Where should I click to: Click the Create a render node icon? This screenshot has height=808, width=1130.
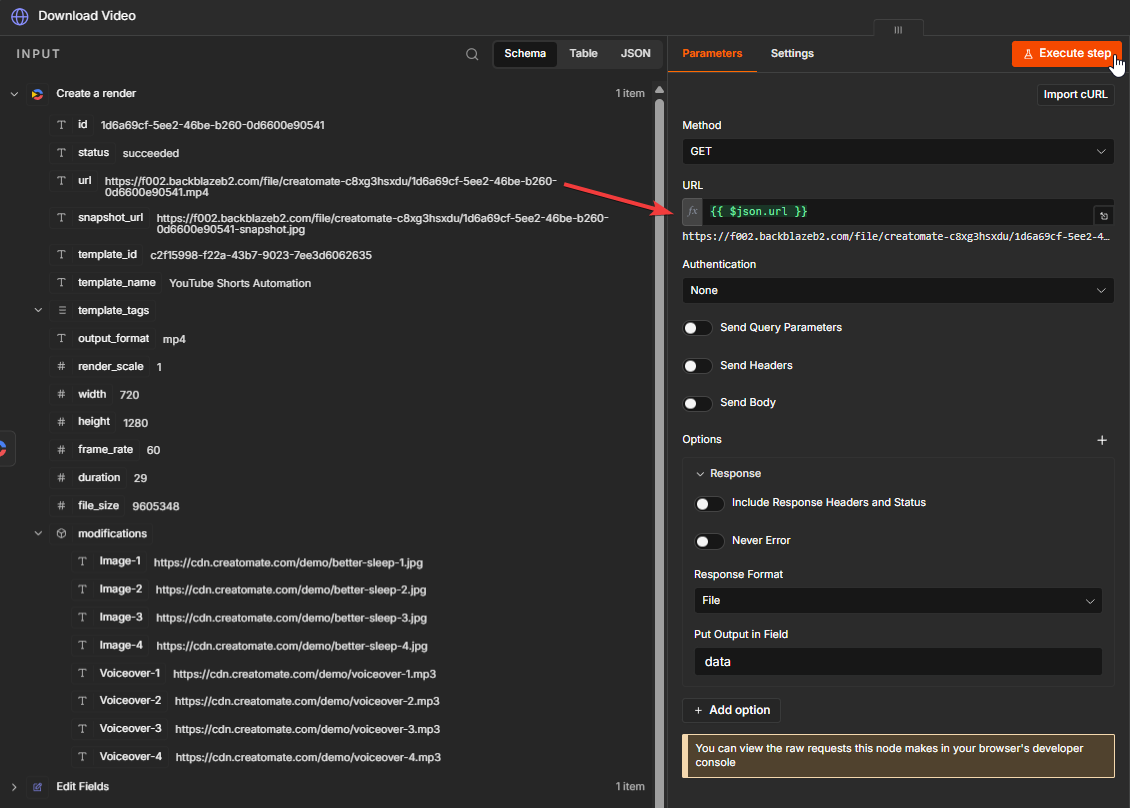[37, 94]
